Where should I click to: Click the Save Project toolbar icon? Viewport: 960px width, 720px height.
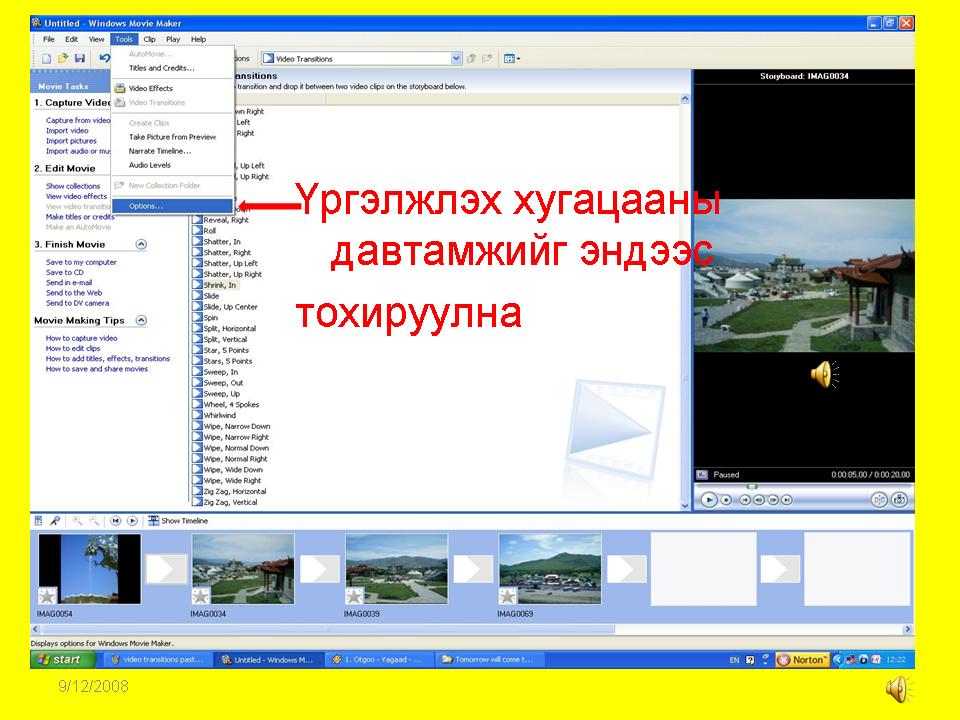(x=79, y=59)
